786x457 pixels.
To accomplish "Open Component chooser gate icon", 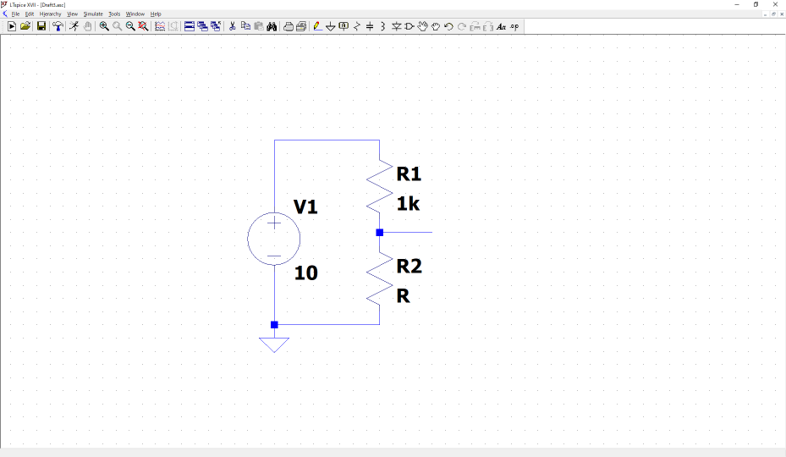I will pos(409,27).
